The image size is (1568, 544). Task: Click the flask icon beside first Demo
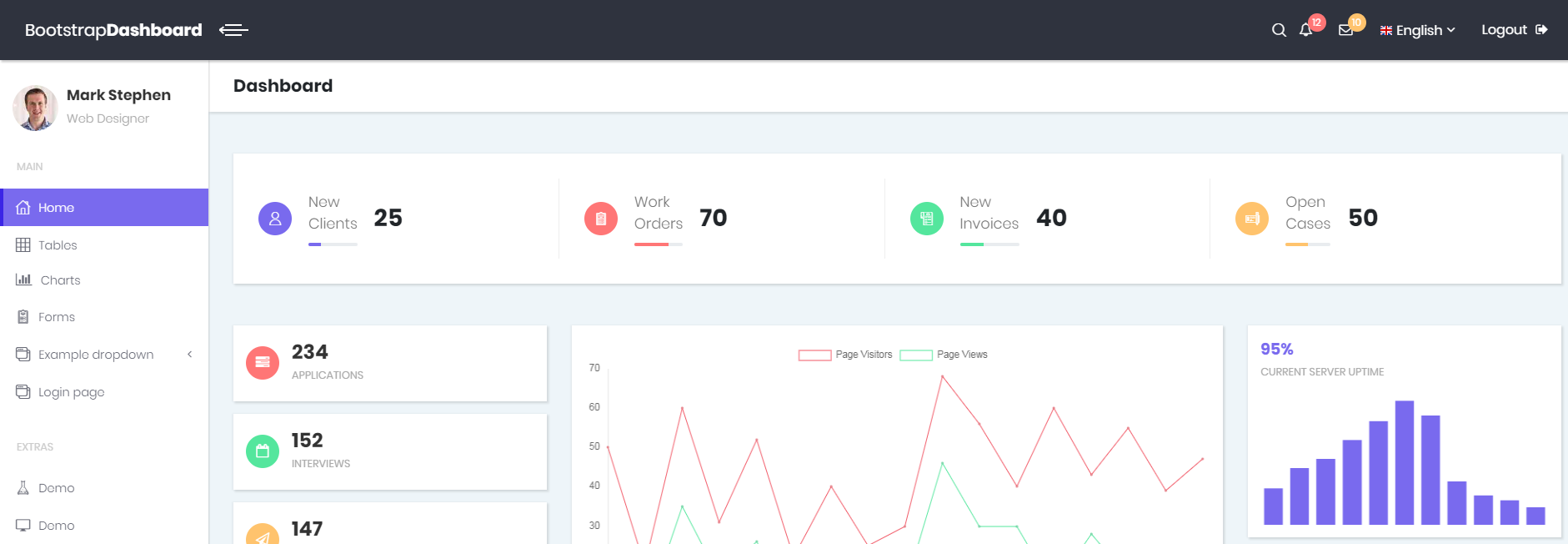tap(23, 487)
